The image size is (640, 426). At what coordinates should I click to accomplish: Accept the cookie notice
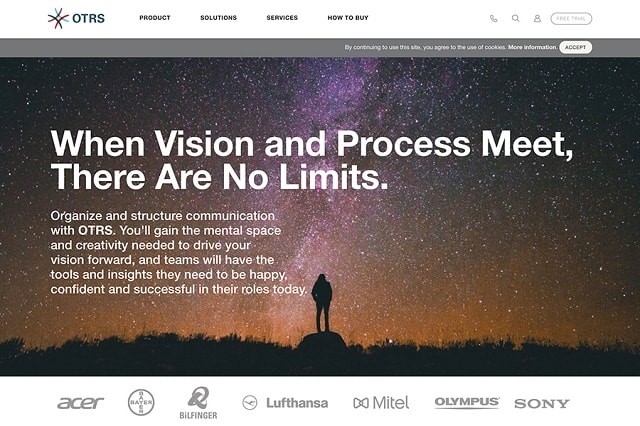pos(576,47)
